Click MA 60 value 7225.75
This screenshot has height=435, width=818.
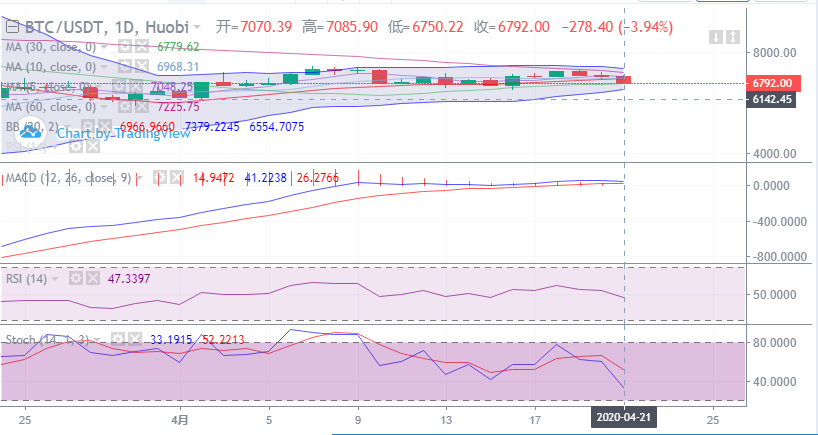(x=178, y=107)
